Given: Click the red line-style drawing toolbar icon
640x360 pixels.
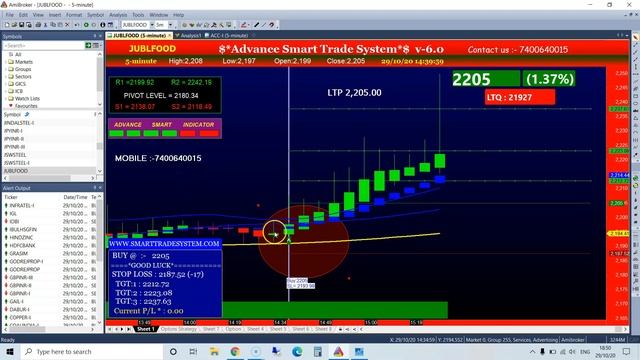Looking at the screenshot, I should click(244, 25).
